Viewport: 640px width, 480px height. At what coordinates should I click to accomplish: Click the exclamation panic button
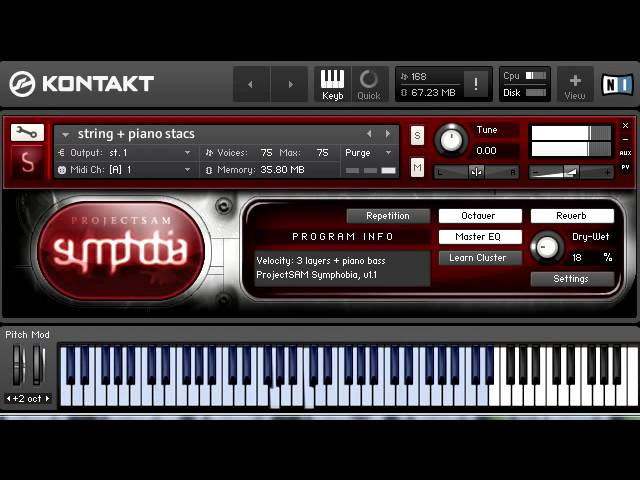[x=476, y=84]
